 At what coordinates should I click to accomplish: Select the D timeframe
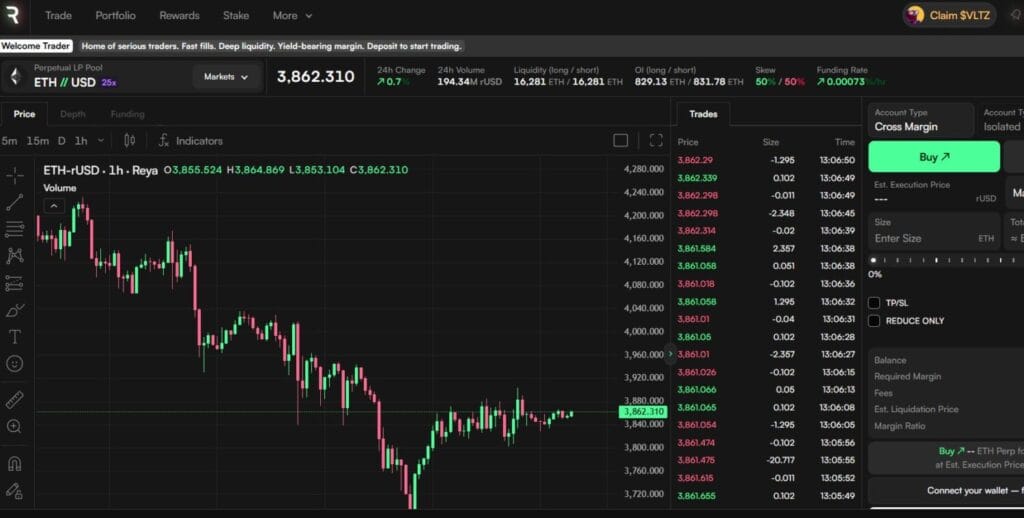61,140
